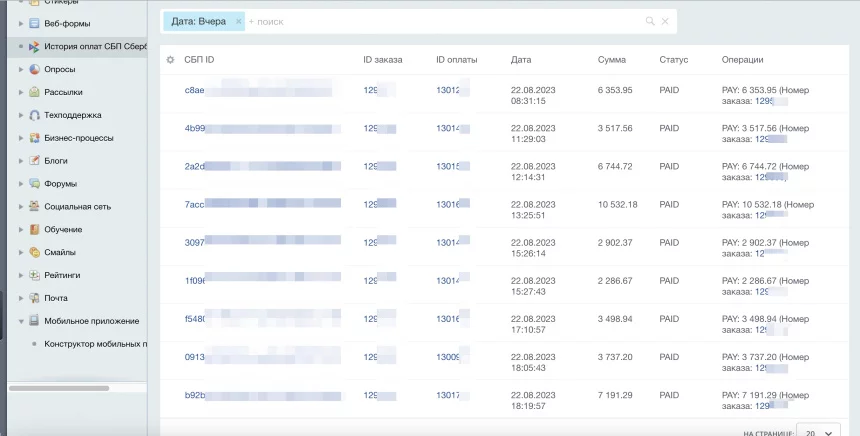
Task: Expand the Блоги tree section
Action: tap(21, 161)
